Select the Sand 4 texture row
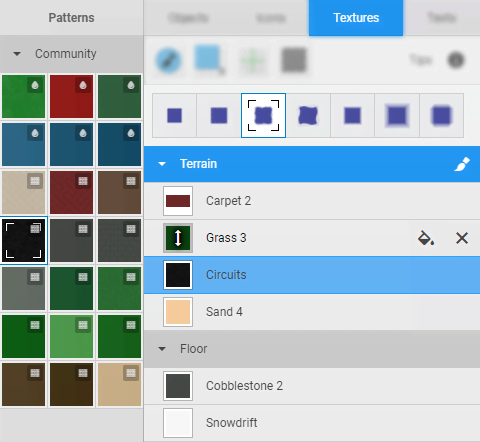480x442 pixels. [x=312, y=312]
